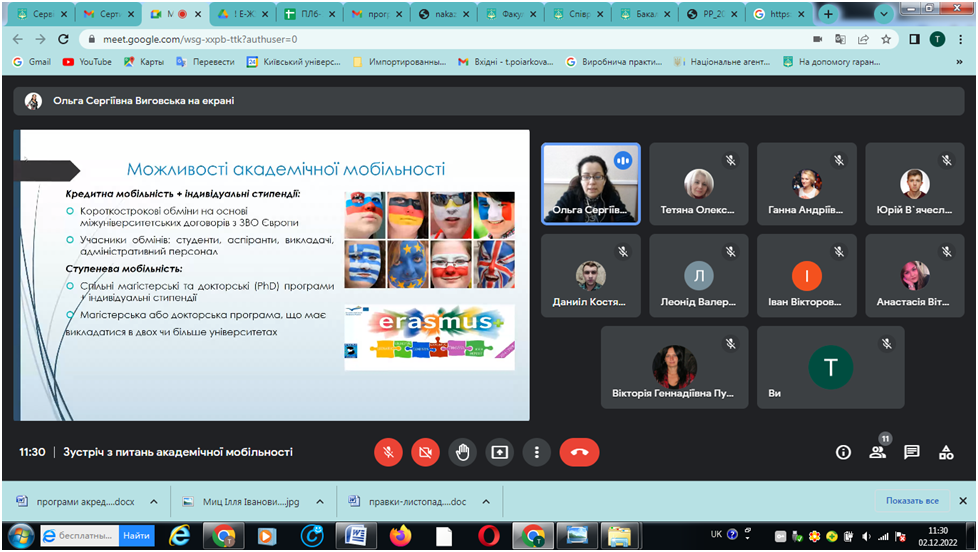978x552 pixels.
Task: Raise hand in the meeting
Action: tap(462, 452)
